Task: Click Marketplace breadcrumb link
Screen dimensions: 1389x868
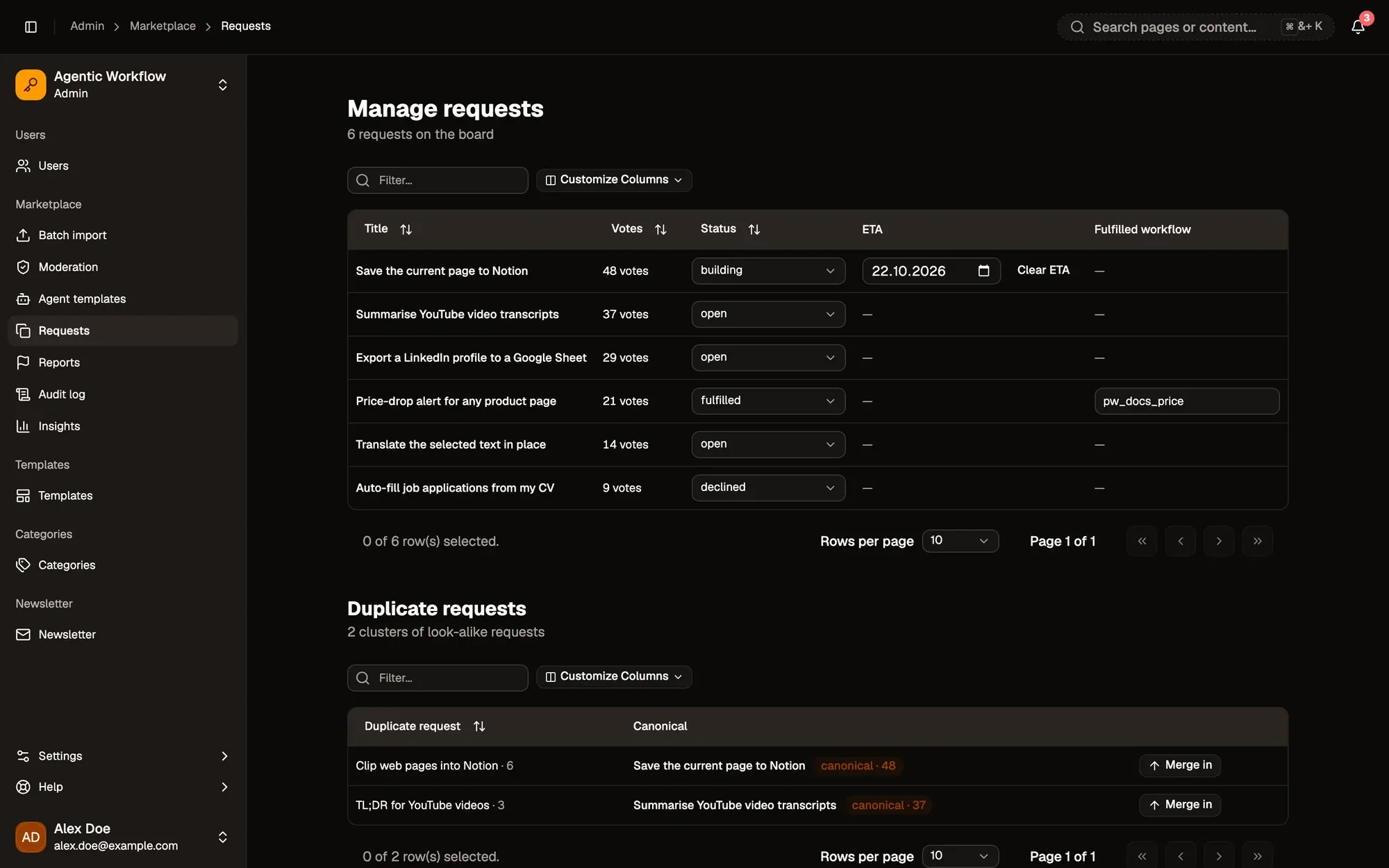Action: (x=163, y=26)
